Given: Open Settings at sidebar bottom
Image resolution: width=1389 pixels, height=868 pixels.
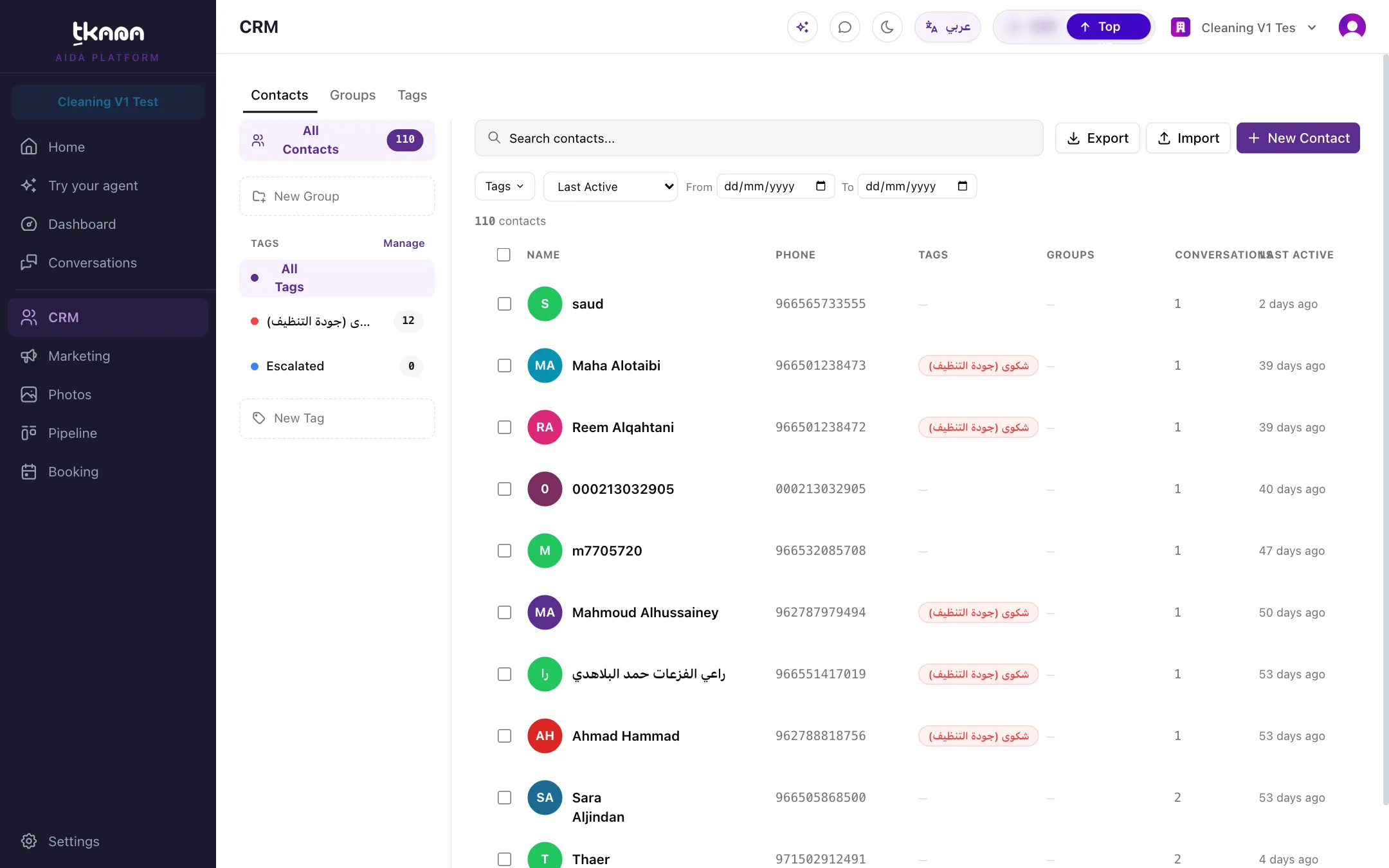Looking at the screenshot, I should (108, 842).
